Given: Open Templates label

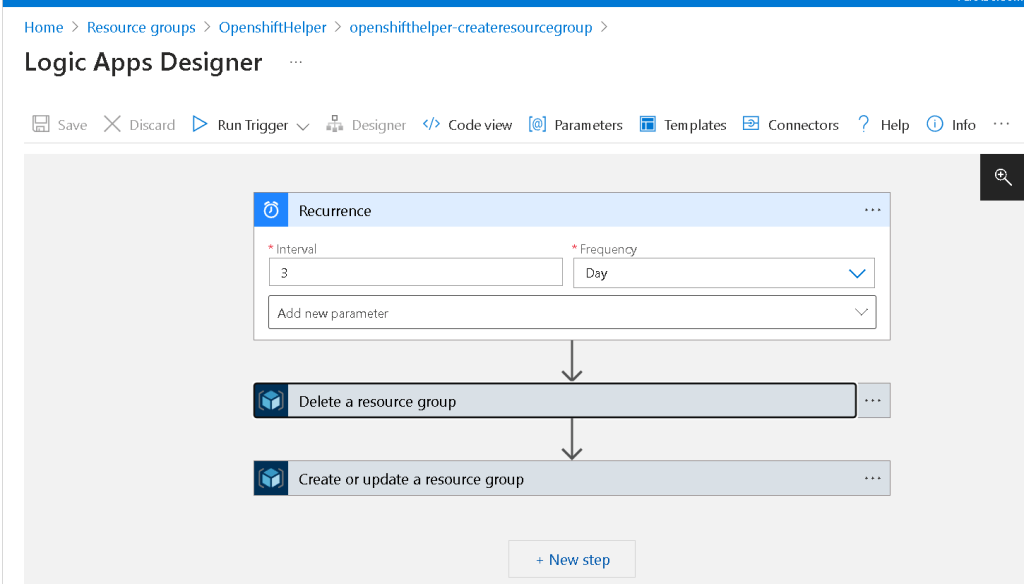Looking at the screenshot, I should tap(695, 125).
